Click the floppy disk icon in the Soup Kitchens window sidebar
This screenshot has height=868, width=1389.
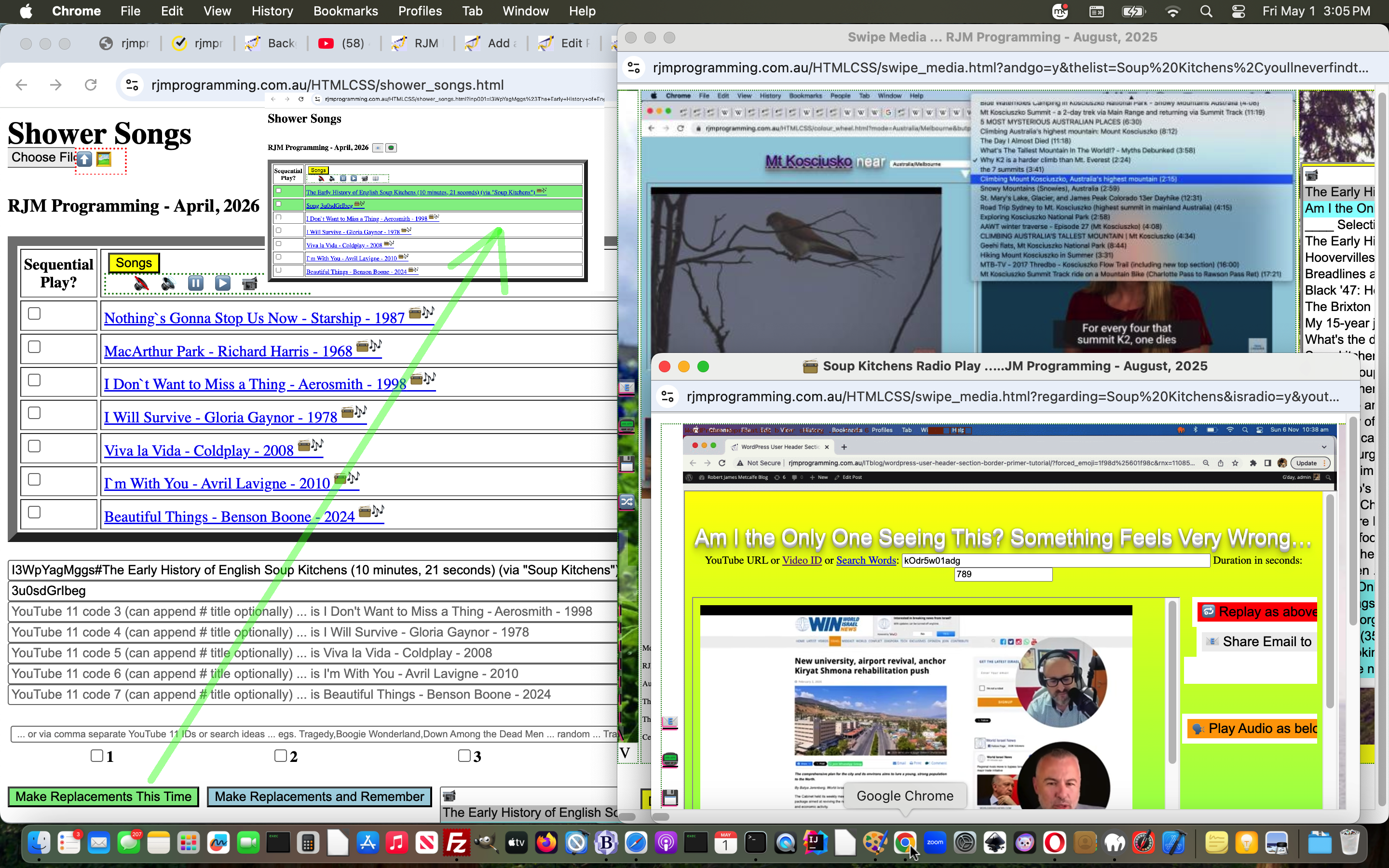(670, 798)
